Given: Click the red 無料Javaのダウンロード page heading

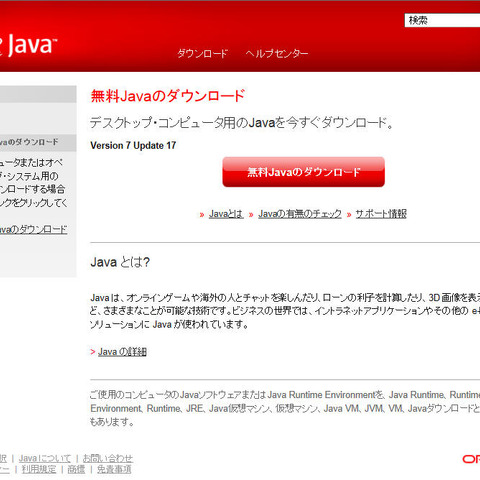Looking at the screenshot, I should click(x=168, y=96).
